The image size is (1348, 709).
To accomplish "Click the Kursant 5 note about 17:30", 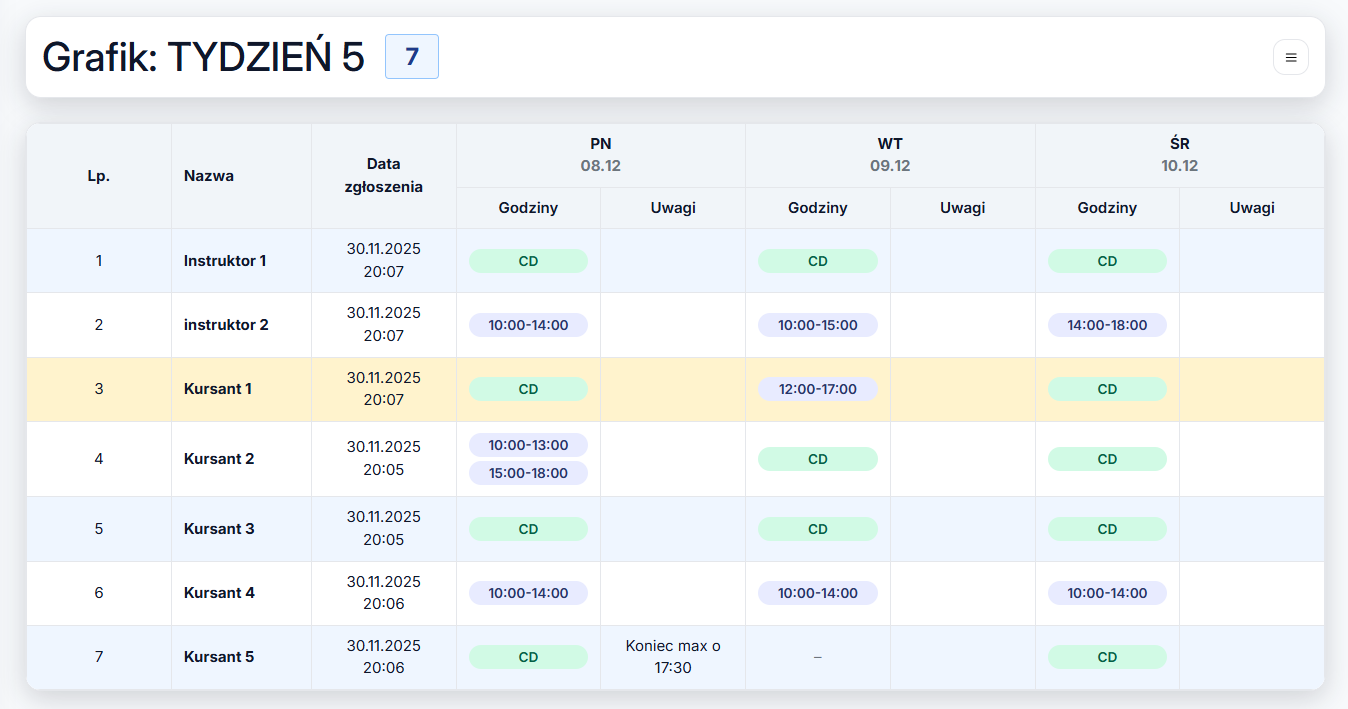I will coord(672,657).
